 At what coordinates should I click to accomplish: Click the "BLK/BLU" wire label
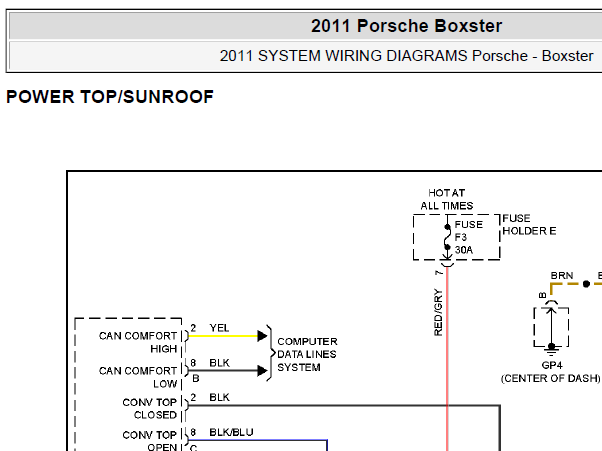pyautogui.click(x=231, y=432)
